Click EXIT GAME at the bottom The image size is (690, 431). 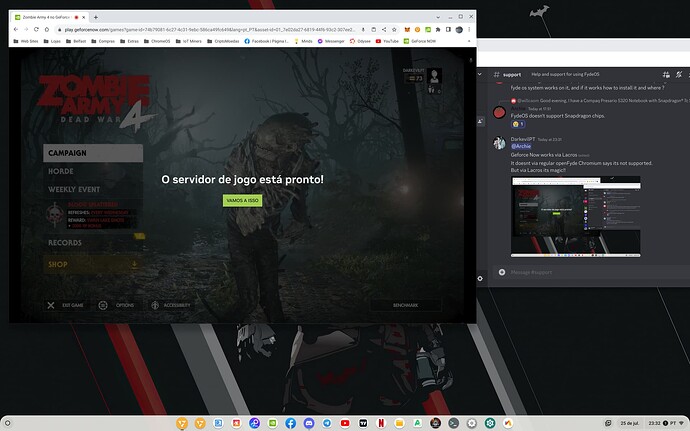click(x=66, y=305)
